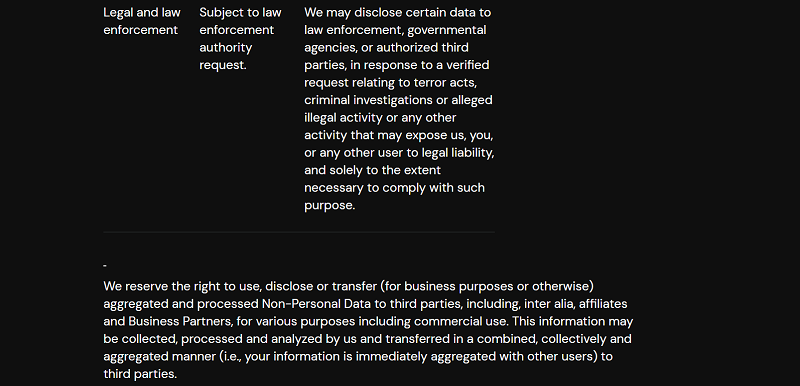800x386 pixels.
Task: Click the line "law enforcement, governmental"
Action: click(x=395, y=30)
